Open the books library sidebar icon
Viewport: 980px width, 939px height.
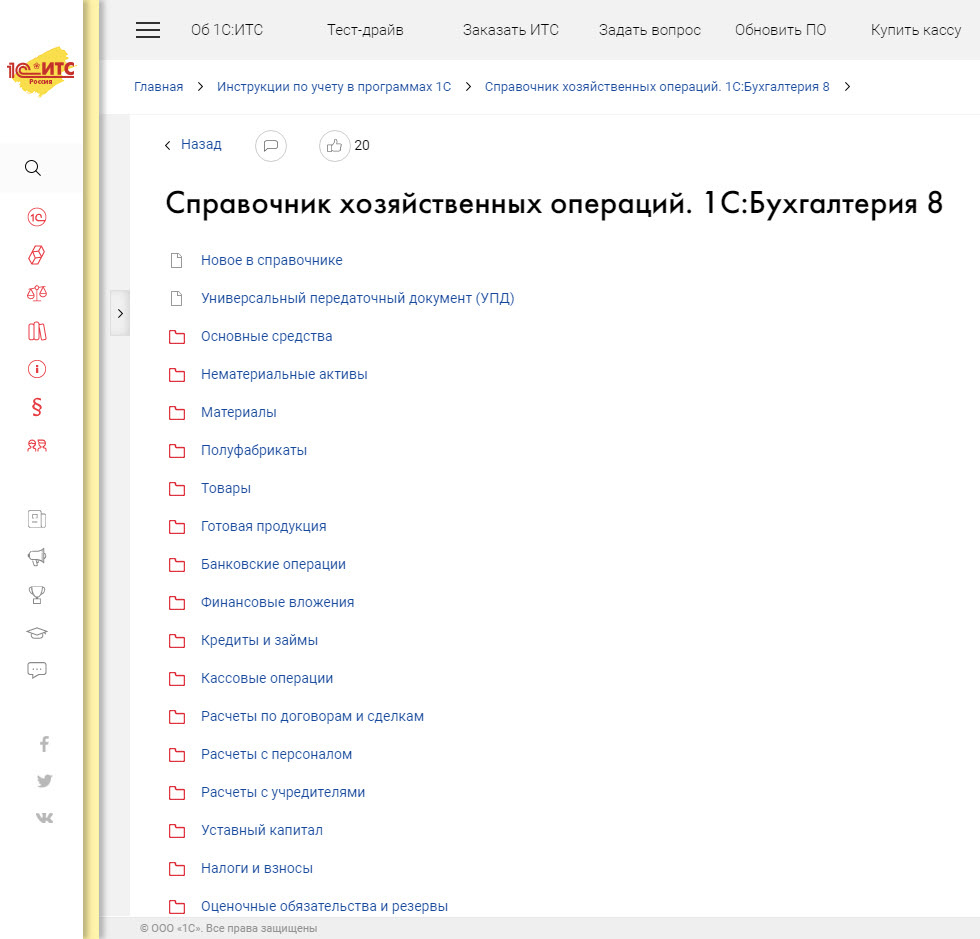pos(37,331)
